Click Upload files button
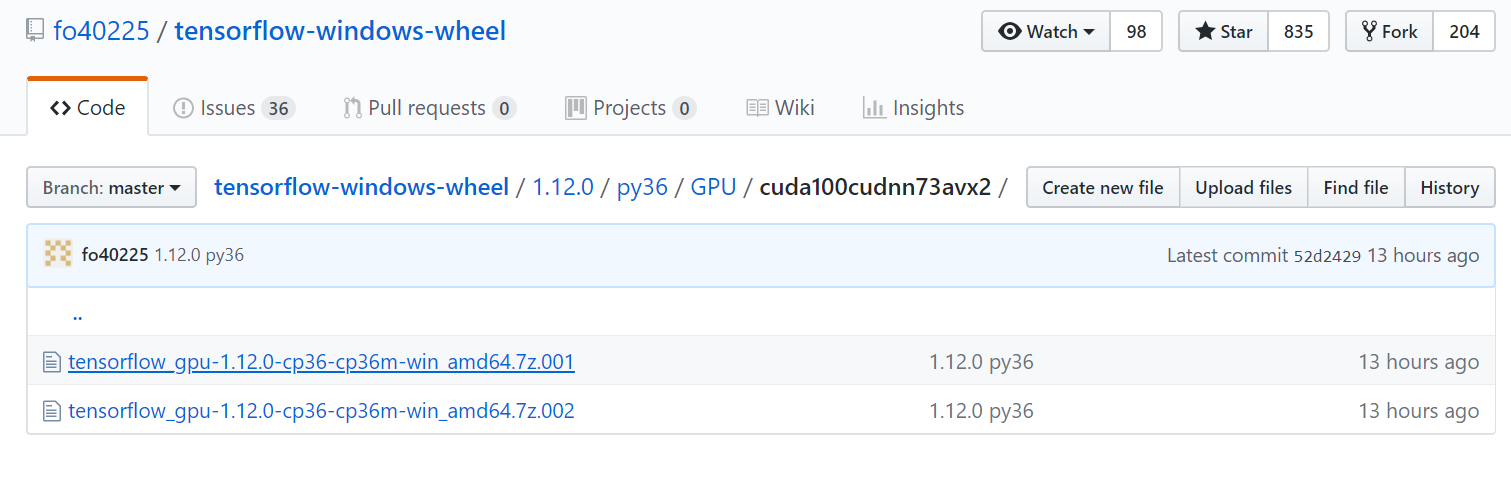This screenshot has height=491, width=1511. click(x=1243, y=187)
